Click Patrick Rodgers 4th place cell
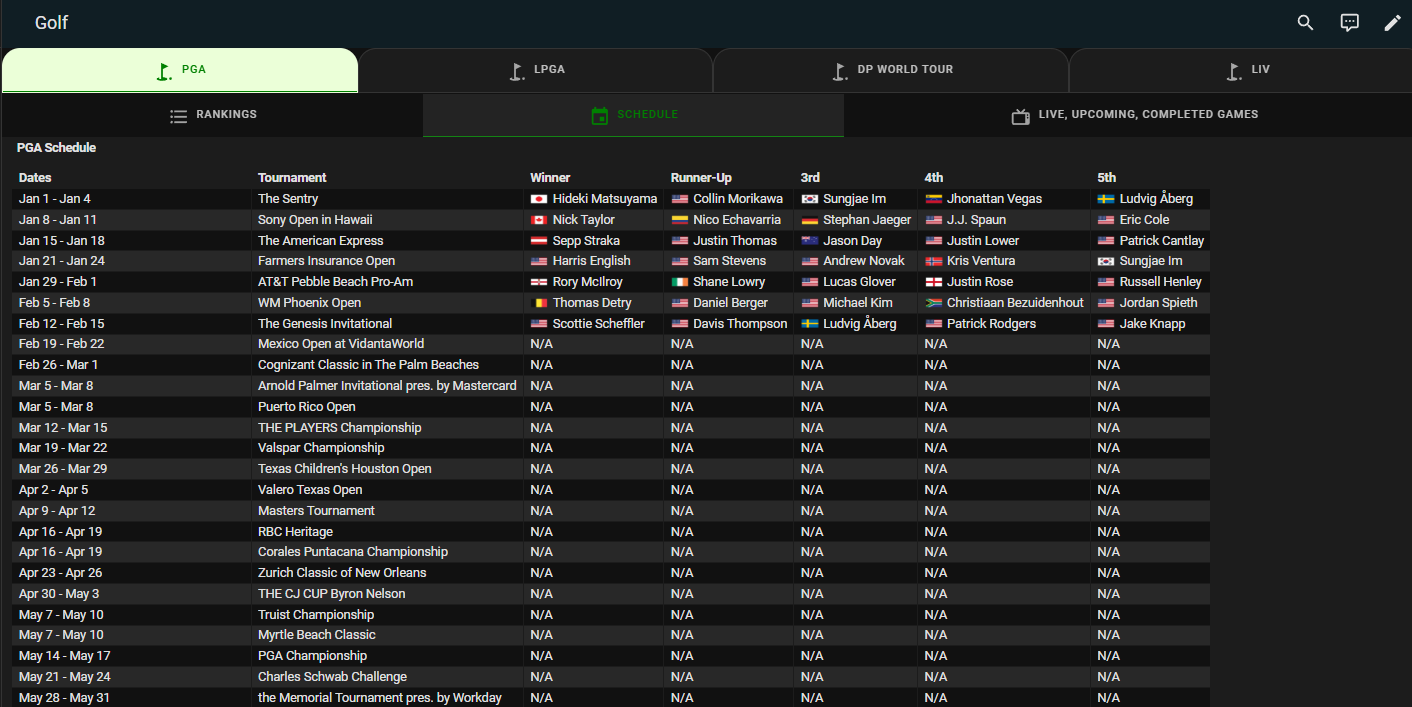Screen dimensions: 1412x707 tap(1004, 324)
